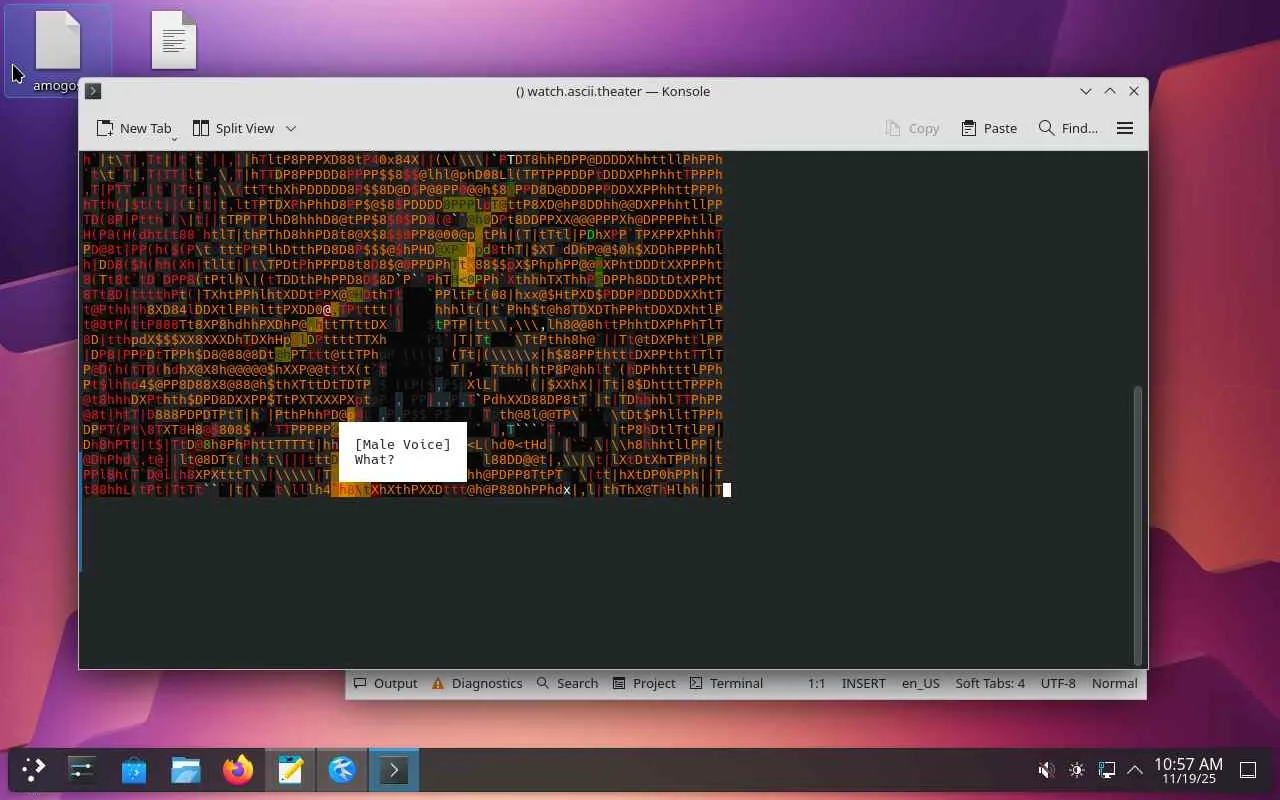Viewport: 1280px width, 800px height.
Task: Open the application launcher in the taskbar
Action: tap(34, 770)
